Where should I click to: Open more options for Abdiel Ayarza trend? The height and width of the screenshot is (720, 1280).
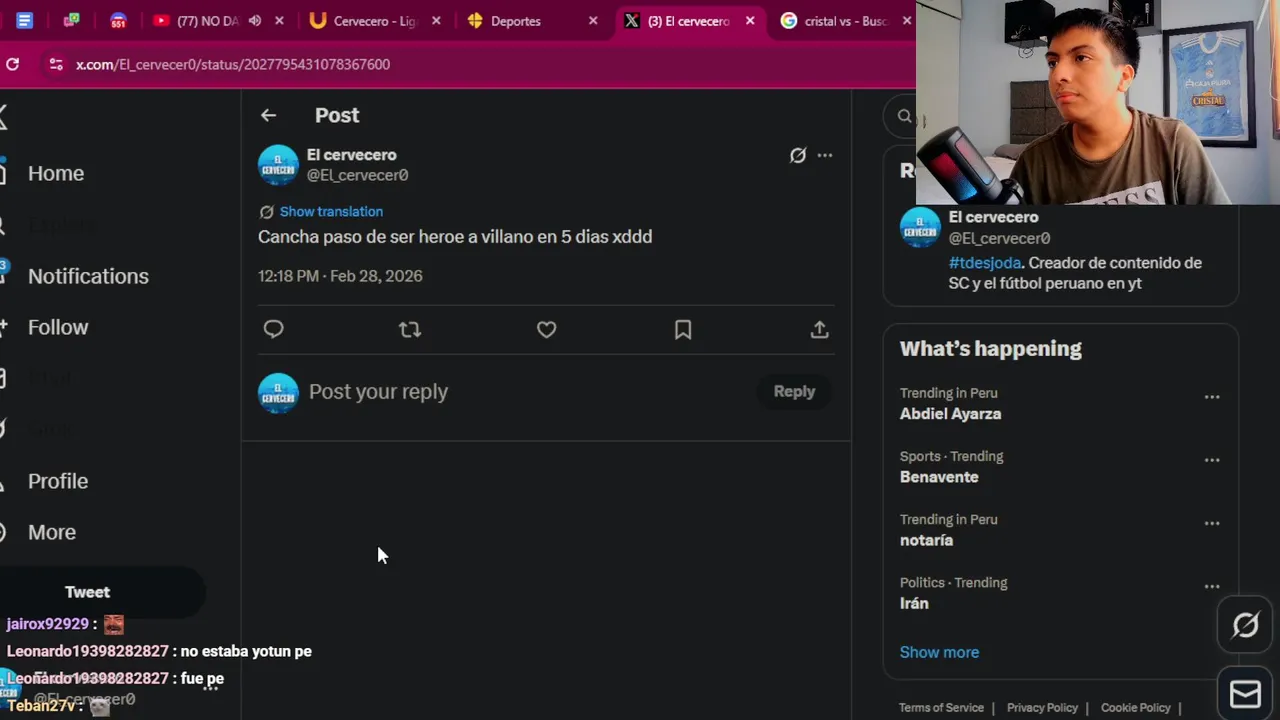click(x=1212, y=397)
